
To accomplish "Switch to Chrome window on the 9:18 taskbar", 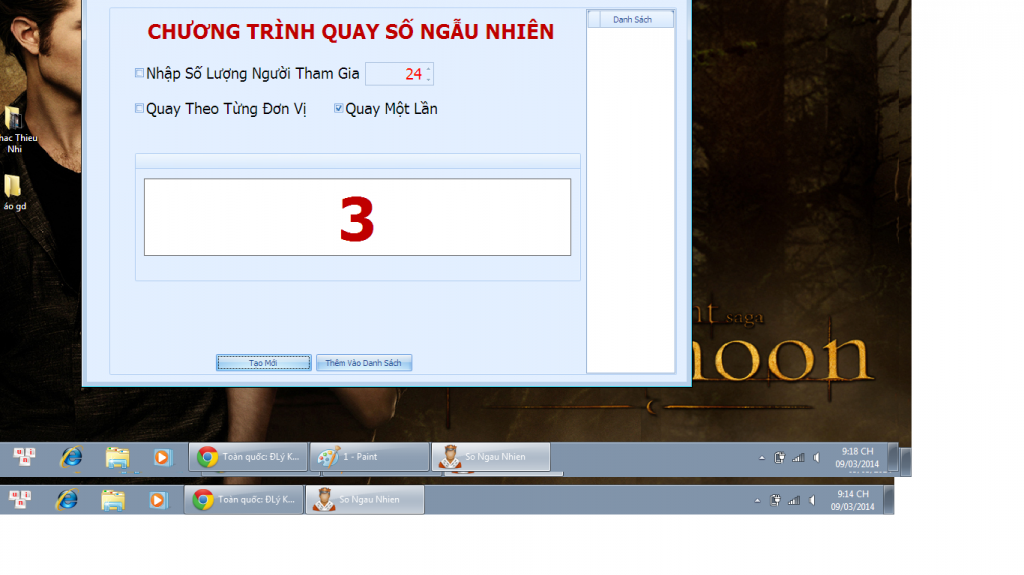I will coord(247,457).
